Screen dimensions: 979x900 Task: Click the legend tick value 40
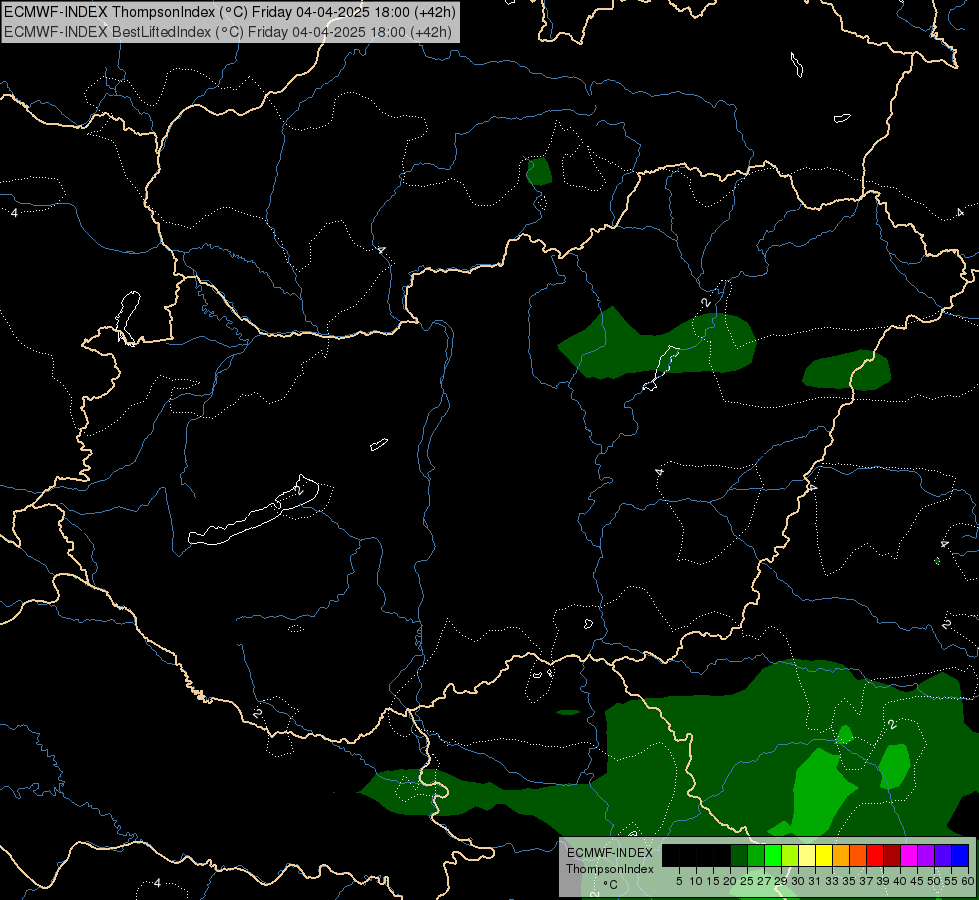pos(900,881)
